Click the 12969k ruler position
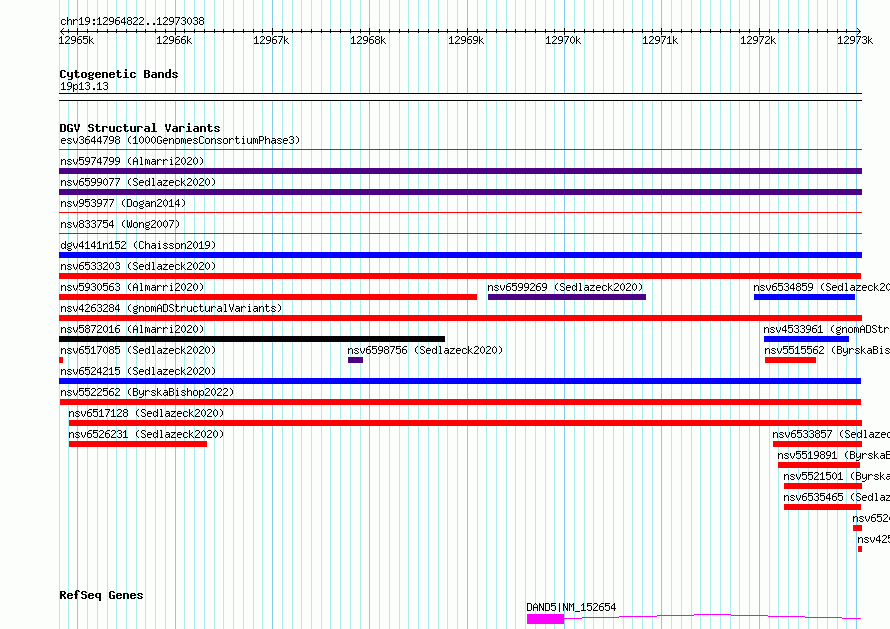 click(466, 40)
